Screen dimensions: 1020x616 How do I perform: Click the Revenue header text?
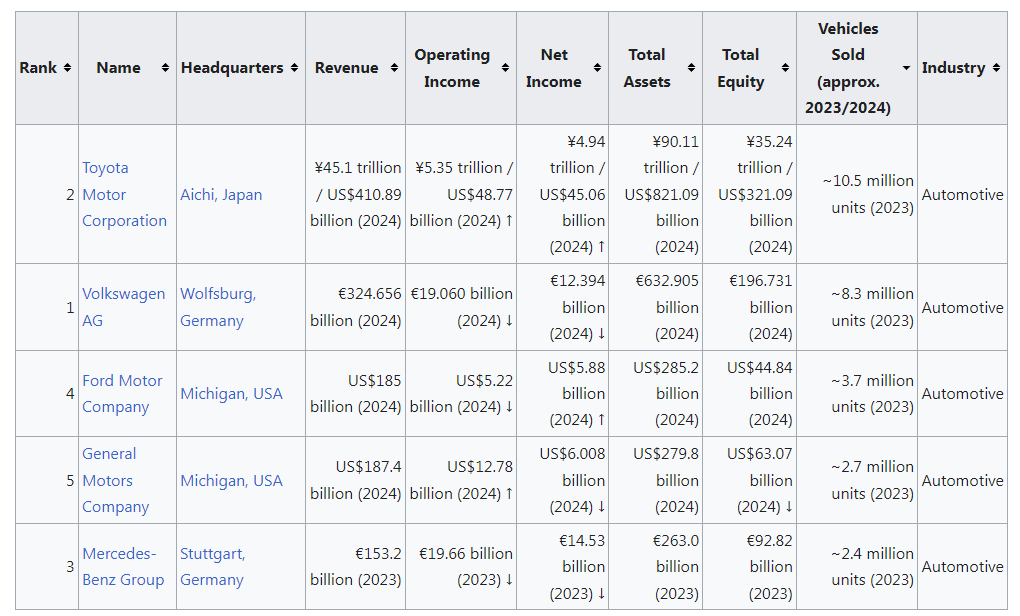pyautogui.click(x=347, y=68)
